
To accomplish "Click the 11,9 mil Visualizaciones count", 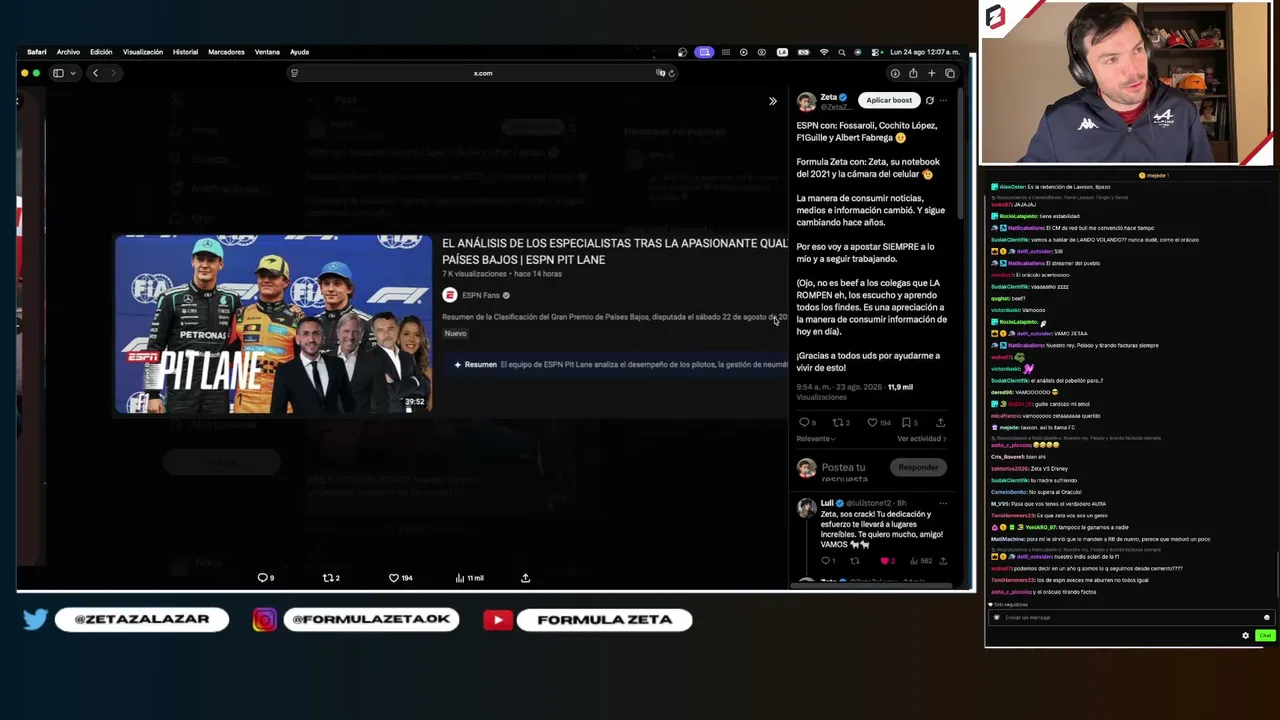I will [x=855, y=392].
